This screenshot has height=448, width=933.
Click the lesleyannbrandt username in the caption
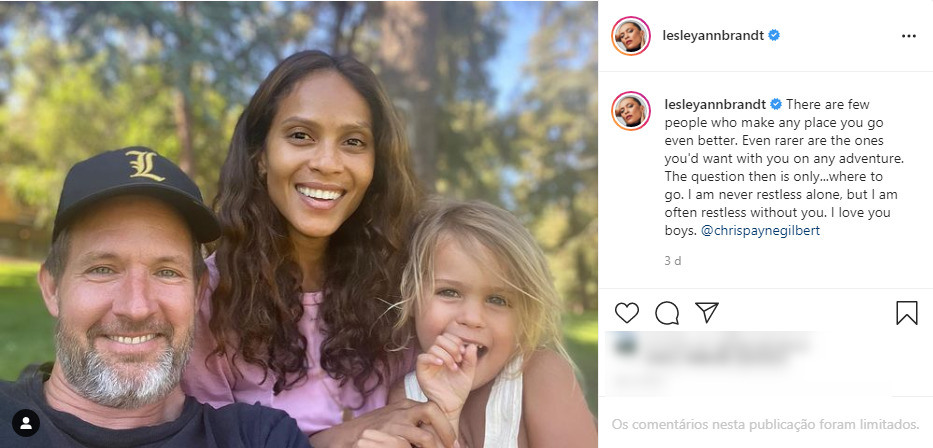[x=714, y=104]
